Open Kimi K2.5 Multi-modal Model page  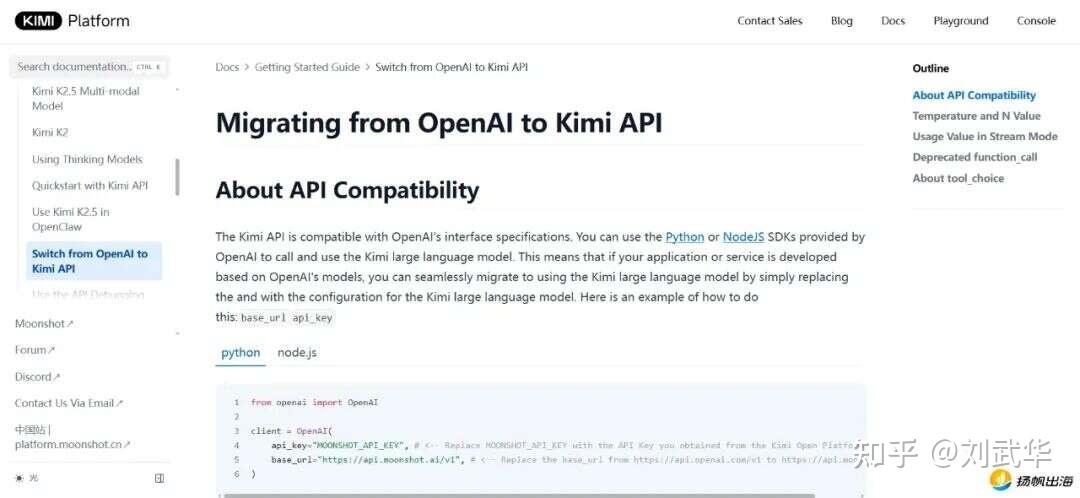86,98
